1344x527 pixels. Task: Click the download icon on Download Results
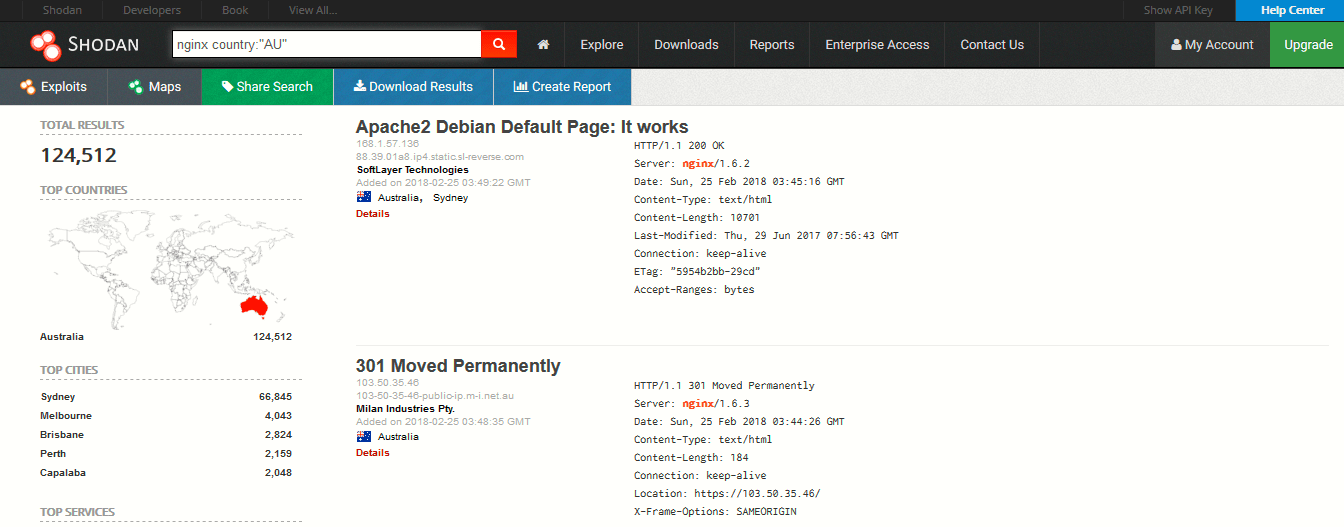click(x=359, y=87)
